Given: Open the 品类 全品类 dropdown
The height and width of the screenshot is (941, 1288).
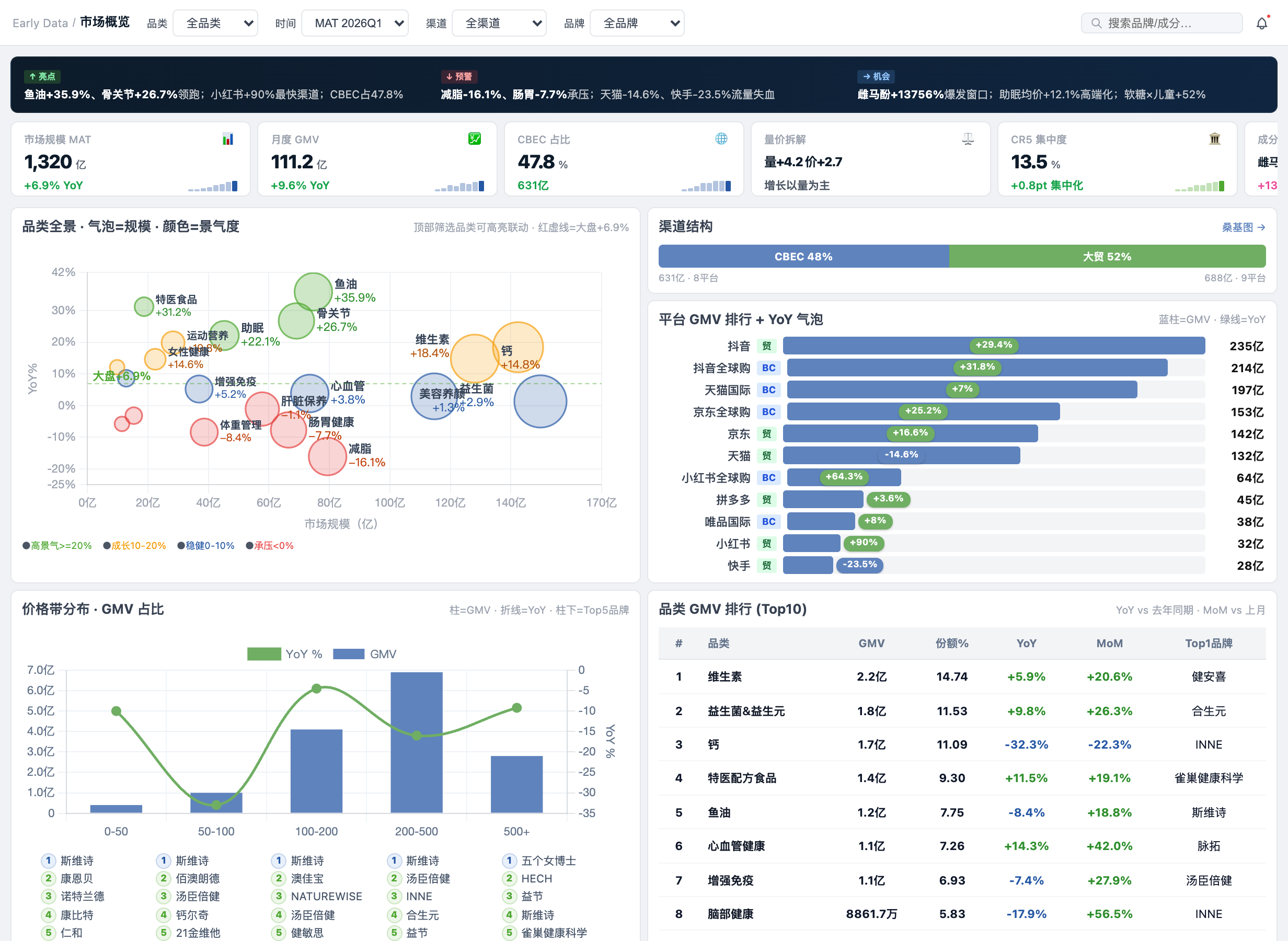Looking at the screenshot, I should click(x=215, y=24).
